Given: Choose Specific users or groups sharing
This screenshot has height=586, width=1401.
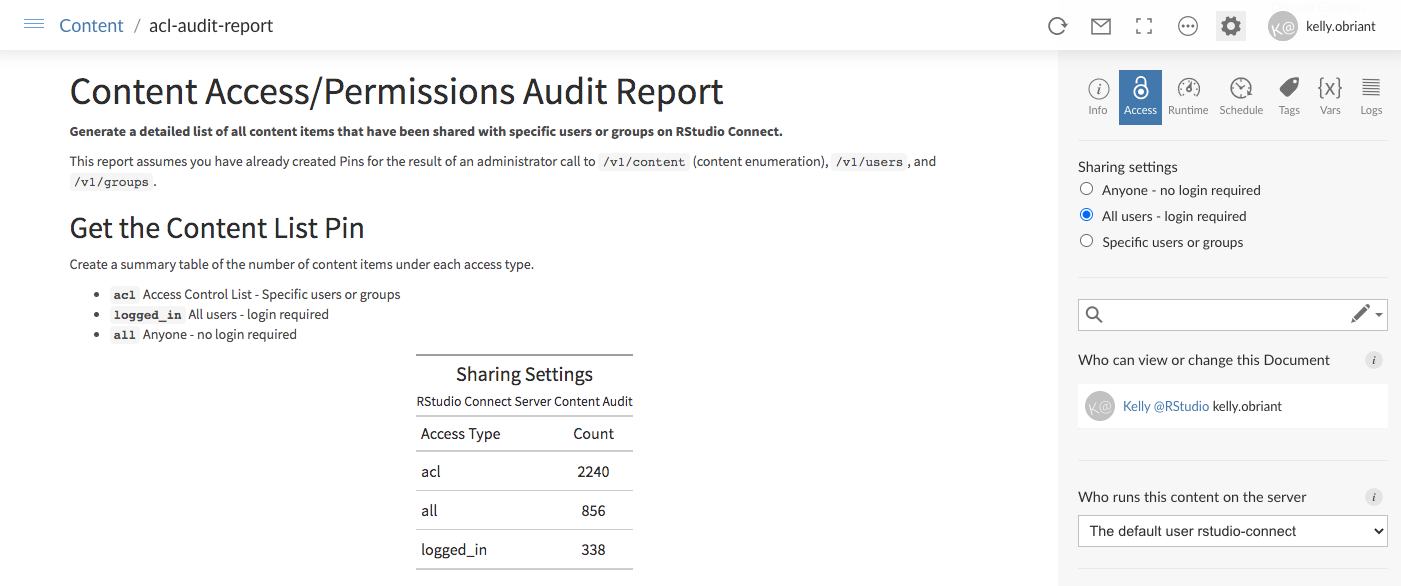Looking at the screenshot, I should point(1086,240).
